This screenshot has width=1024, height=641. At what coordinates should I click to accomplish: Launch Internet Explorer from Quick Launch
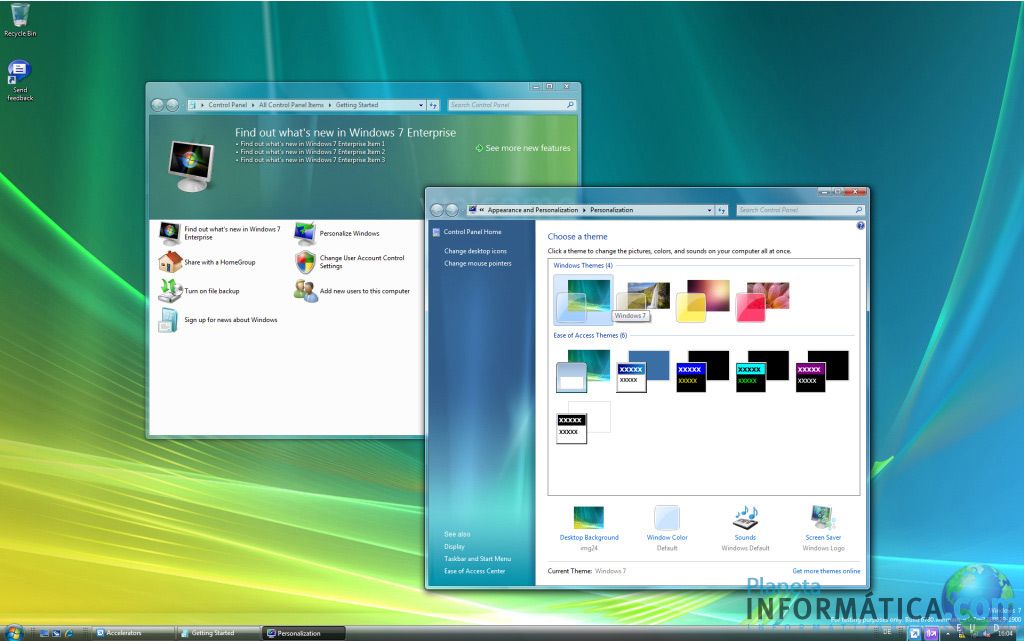point(69,633)
